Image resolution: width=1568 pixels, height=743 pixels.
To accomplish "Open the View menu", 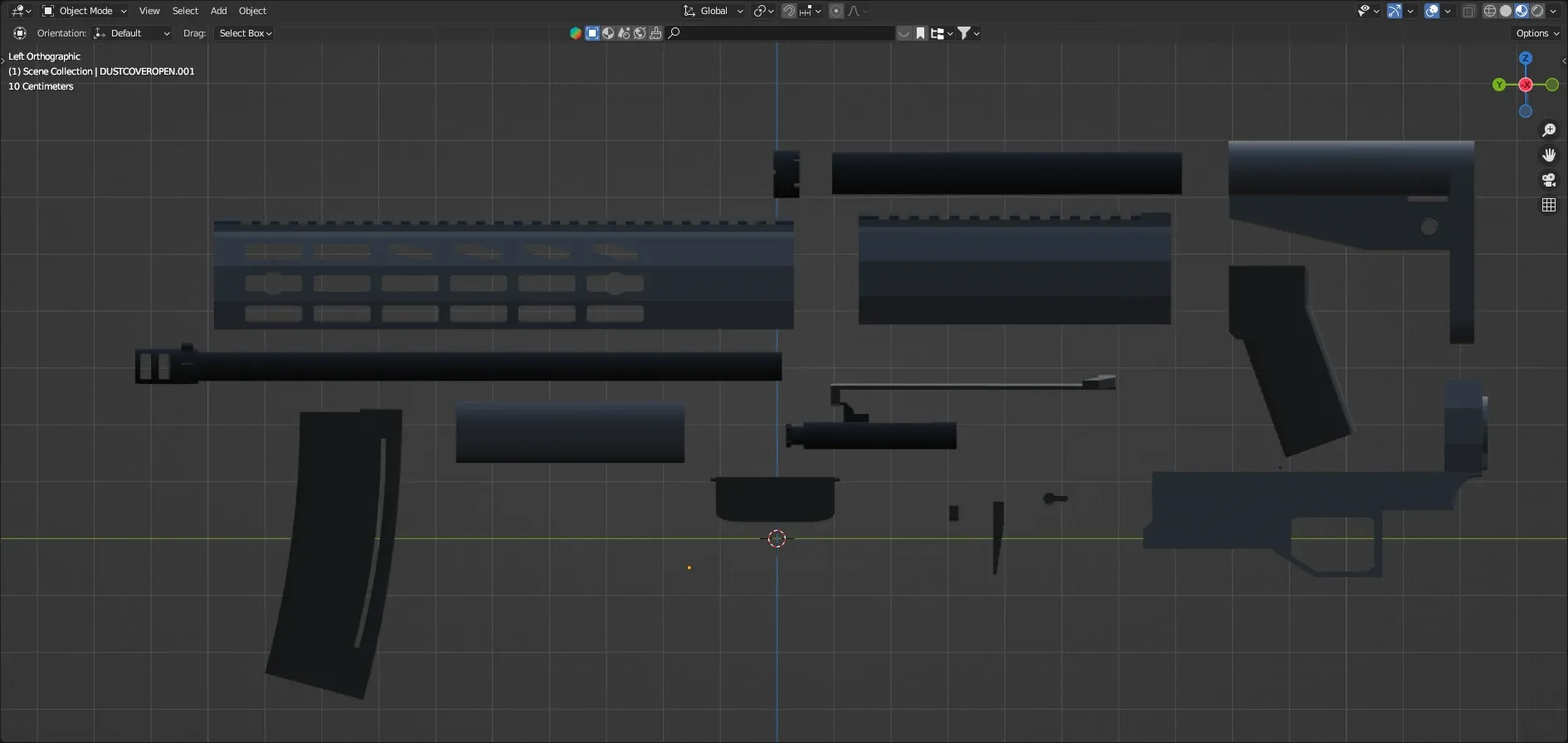I will coord(149,11).
